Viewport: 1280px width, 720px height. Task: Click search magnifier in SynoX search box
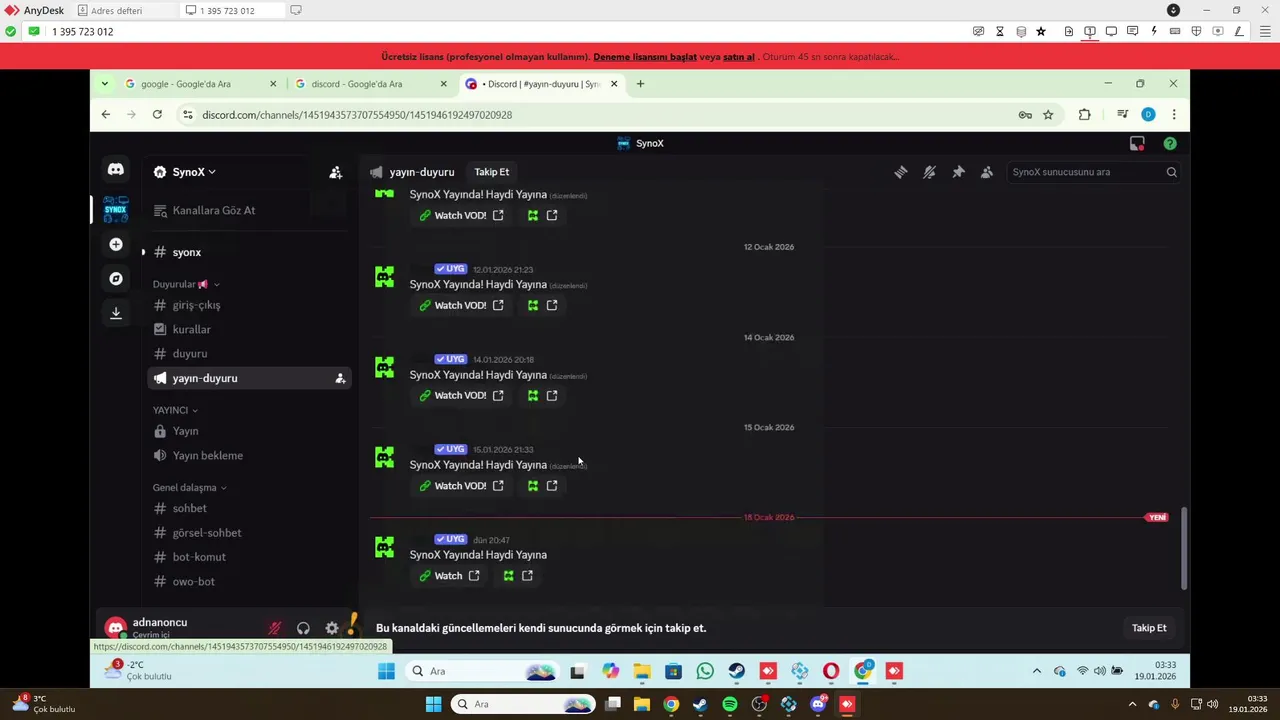click(x=1171, y=172)
